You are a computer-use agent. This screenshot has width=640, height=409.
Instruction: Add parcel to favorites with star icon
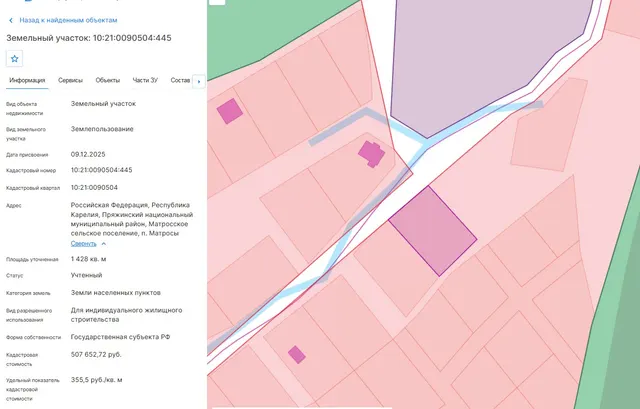point(14,59)
